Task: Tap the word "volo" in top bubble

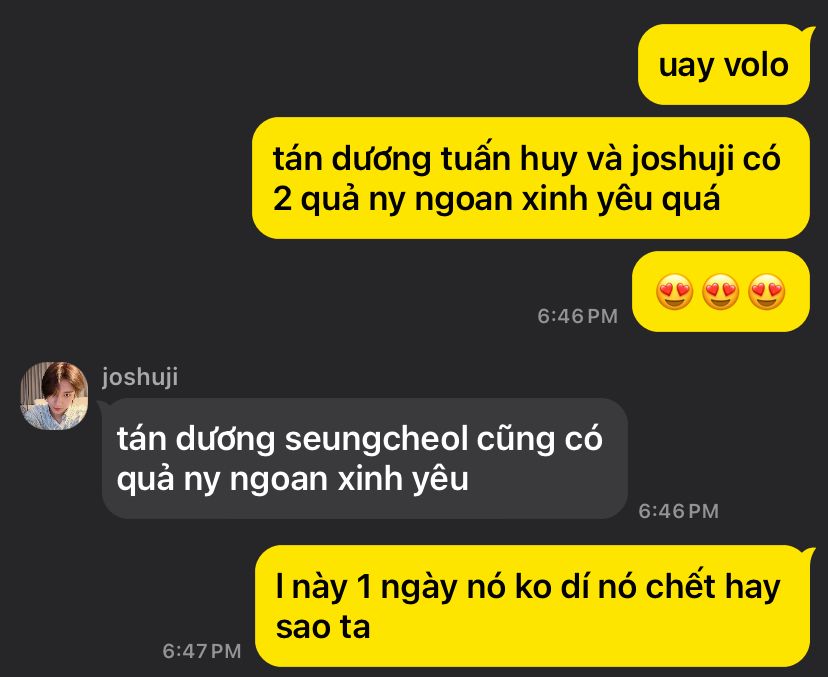Action: (x=756, y=65)
